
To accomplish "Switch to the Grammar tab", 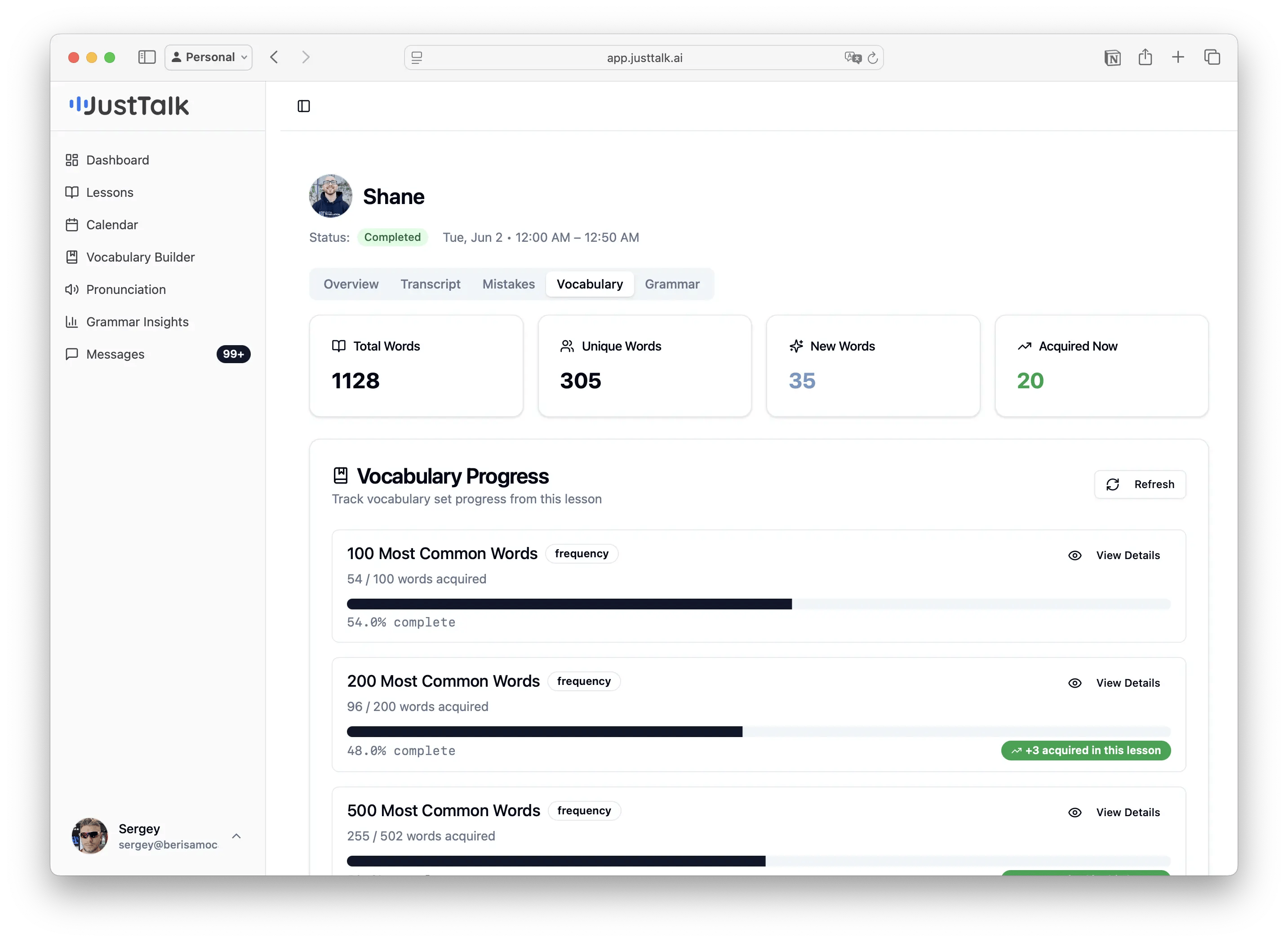I will coord(672,284).
